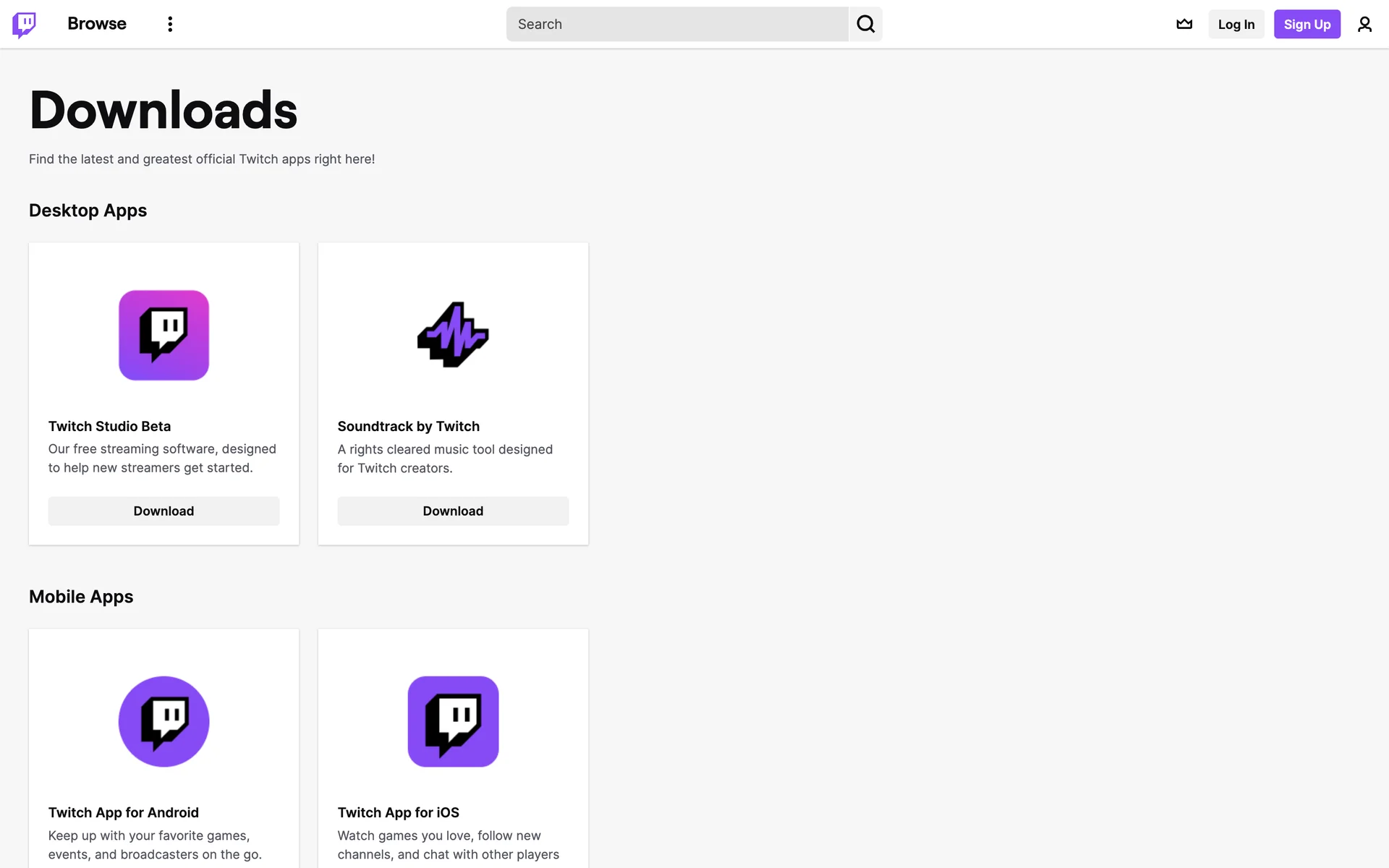This screenshot has height=868, width=1389.
Task: Click the Twitch Studio Beta app icon
Action: tap(163, 335)
